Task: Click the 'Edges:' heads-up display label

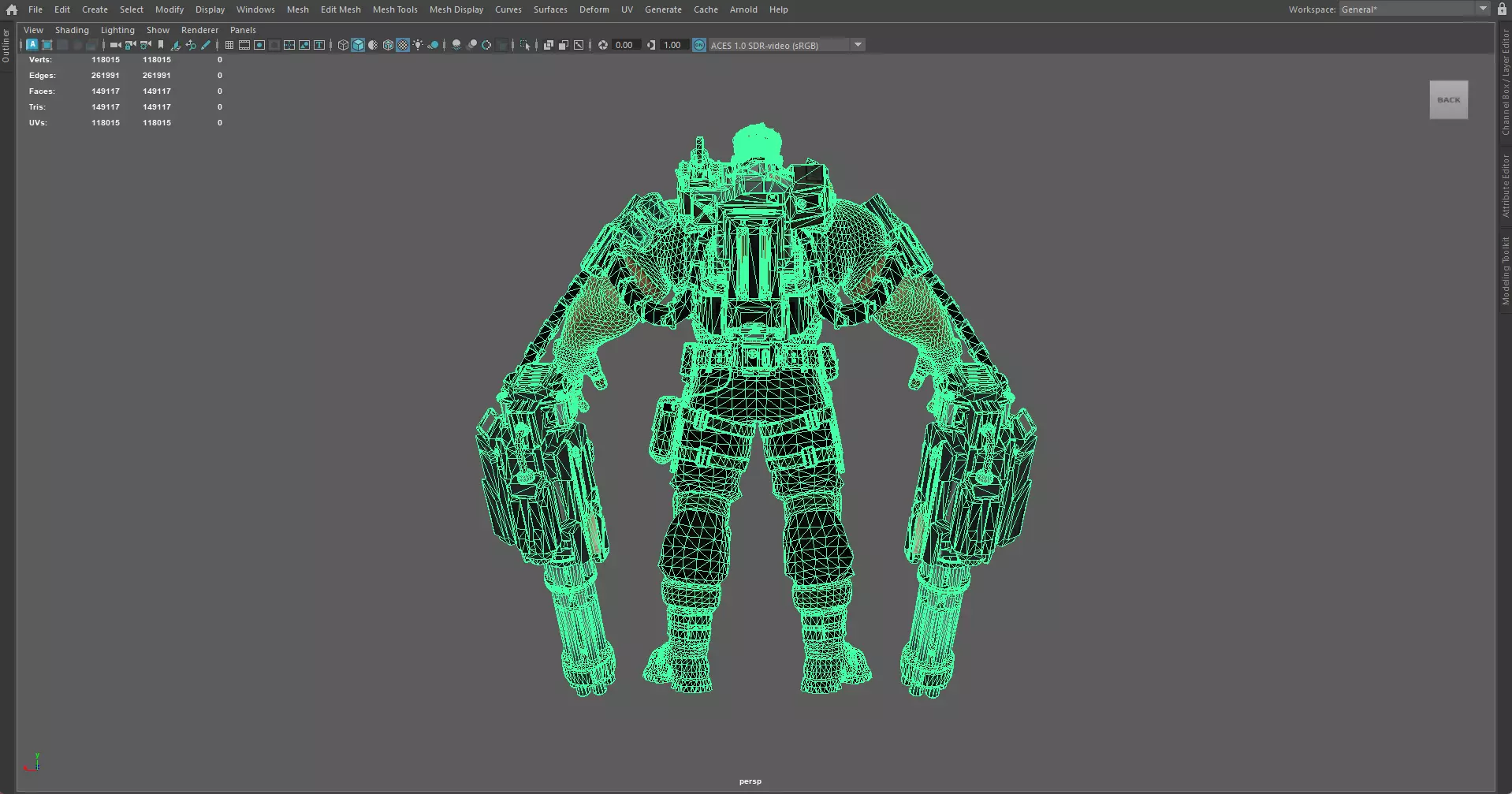Action: (43, 76)
